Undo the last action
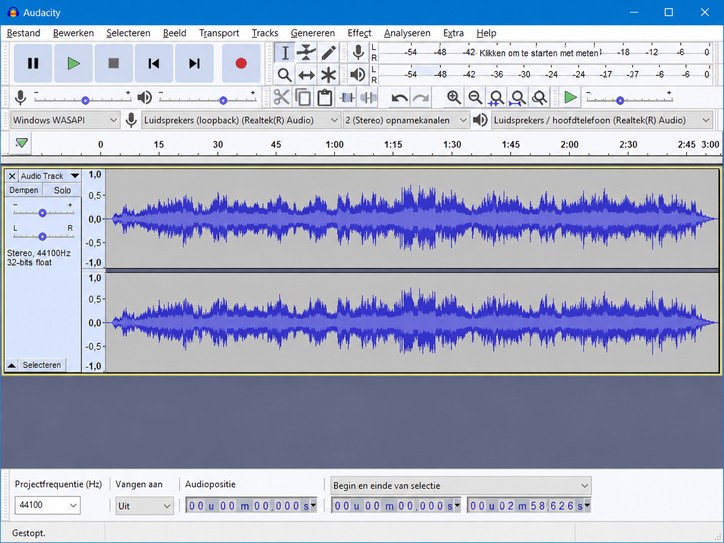Viewport: 724px width, 543px height. [399, 97]
